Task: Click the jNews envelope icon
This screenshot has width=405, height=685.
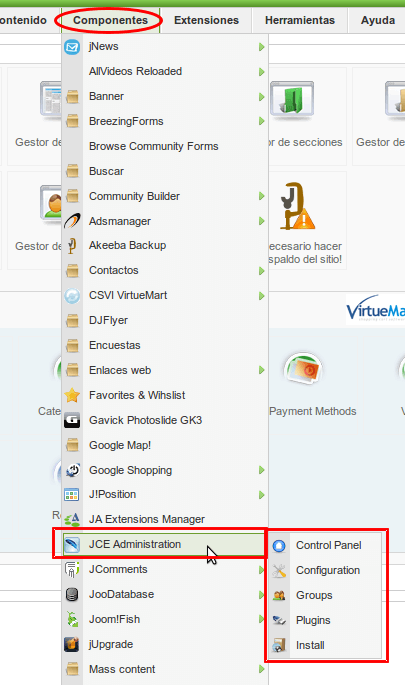Action: (72, 47)
